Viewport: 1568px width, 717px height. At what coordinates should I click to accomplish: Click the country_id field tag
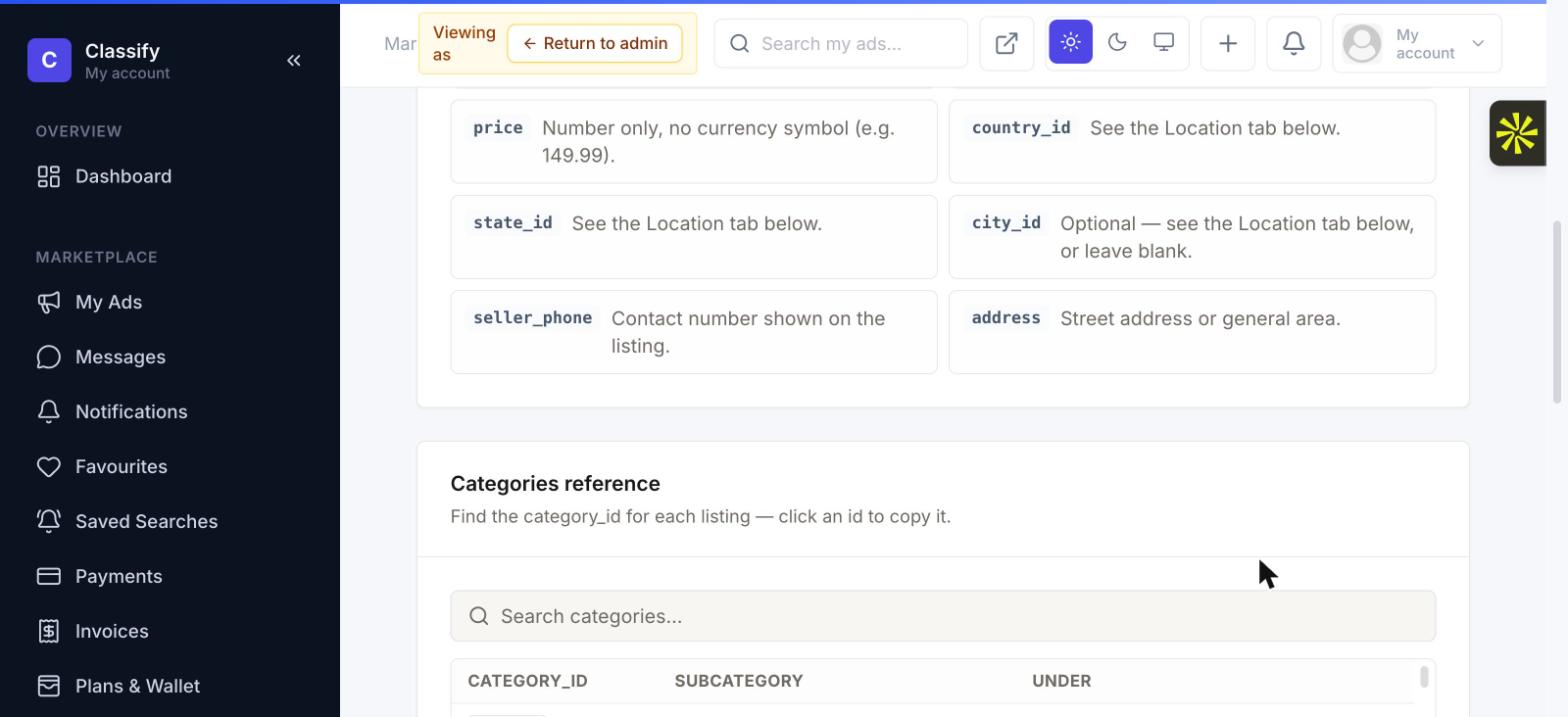coord(1021,128)
